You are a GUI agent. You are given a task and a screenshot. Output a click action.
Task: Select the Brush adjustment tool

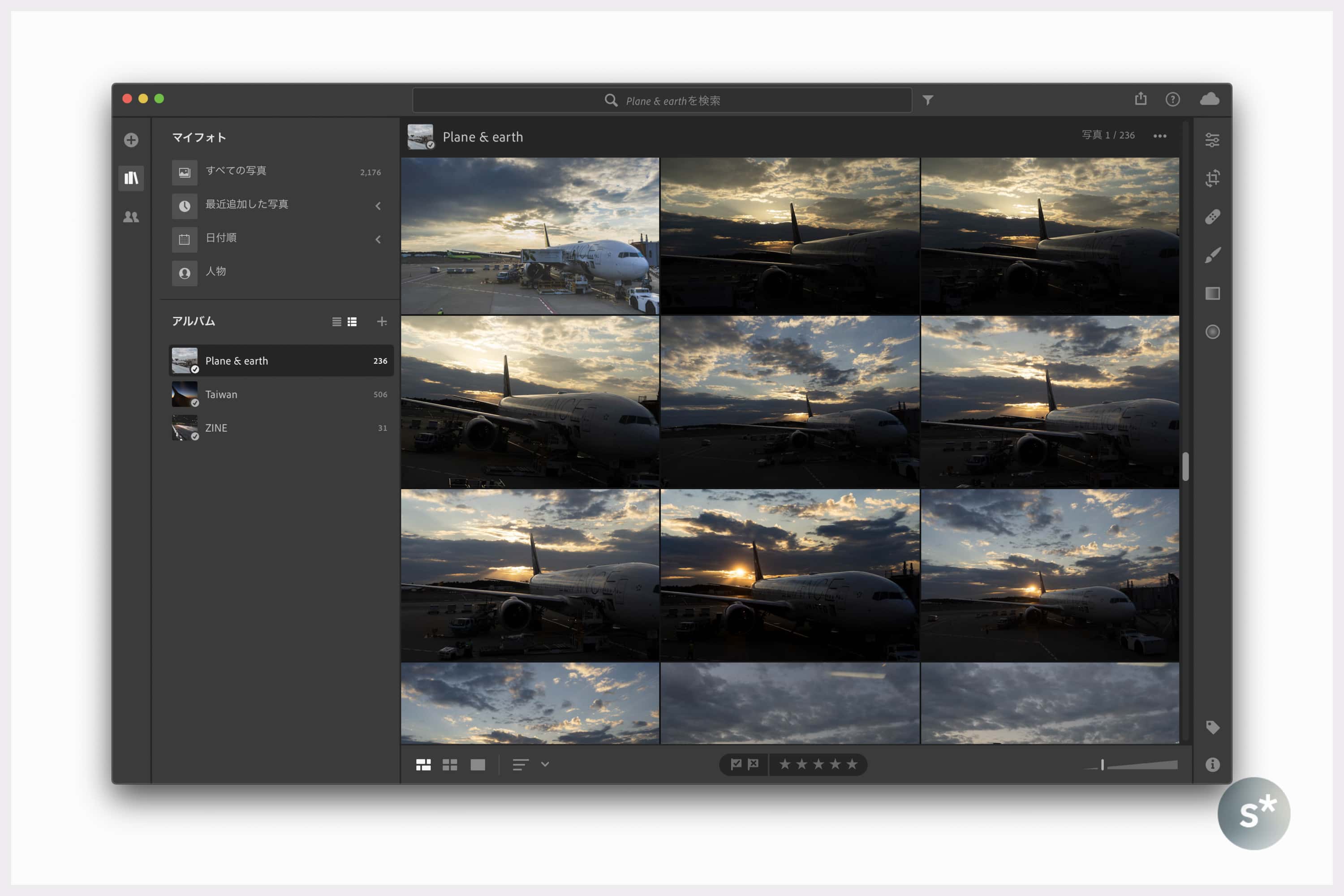click(1212, 255)
